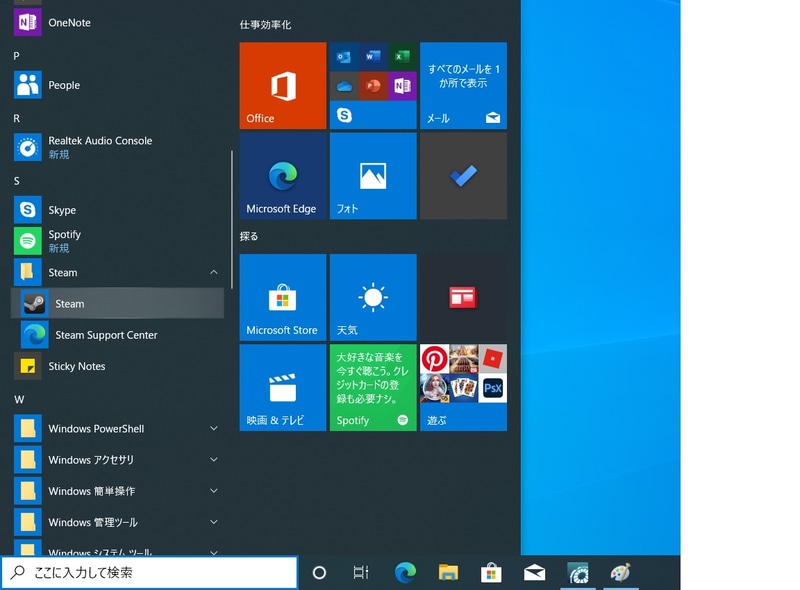Focus the ここに入力して検索 search box

point(149,573)
